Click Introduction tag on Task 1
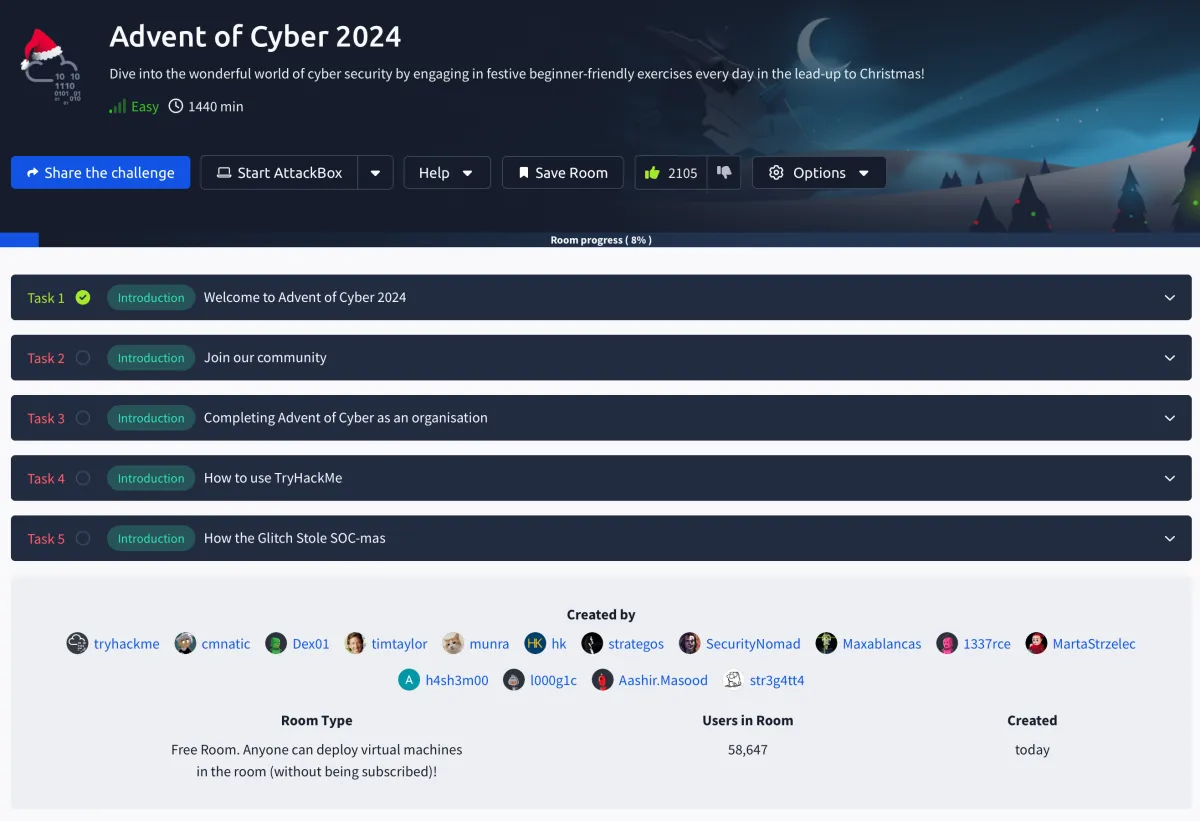The image size is (1200, 821). 151,297
